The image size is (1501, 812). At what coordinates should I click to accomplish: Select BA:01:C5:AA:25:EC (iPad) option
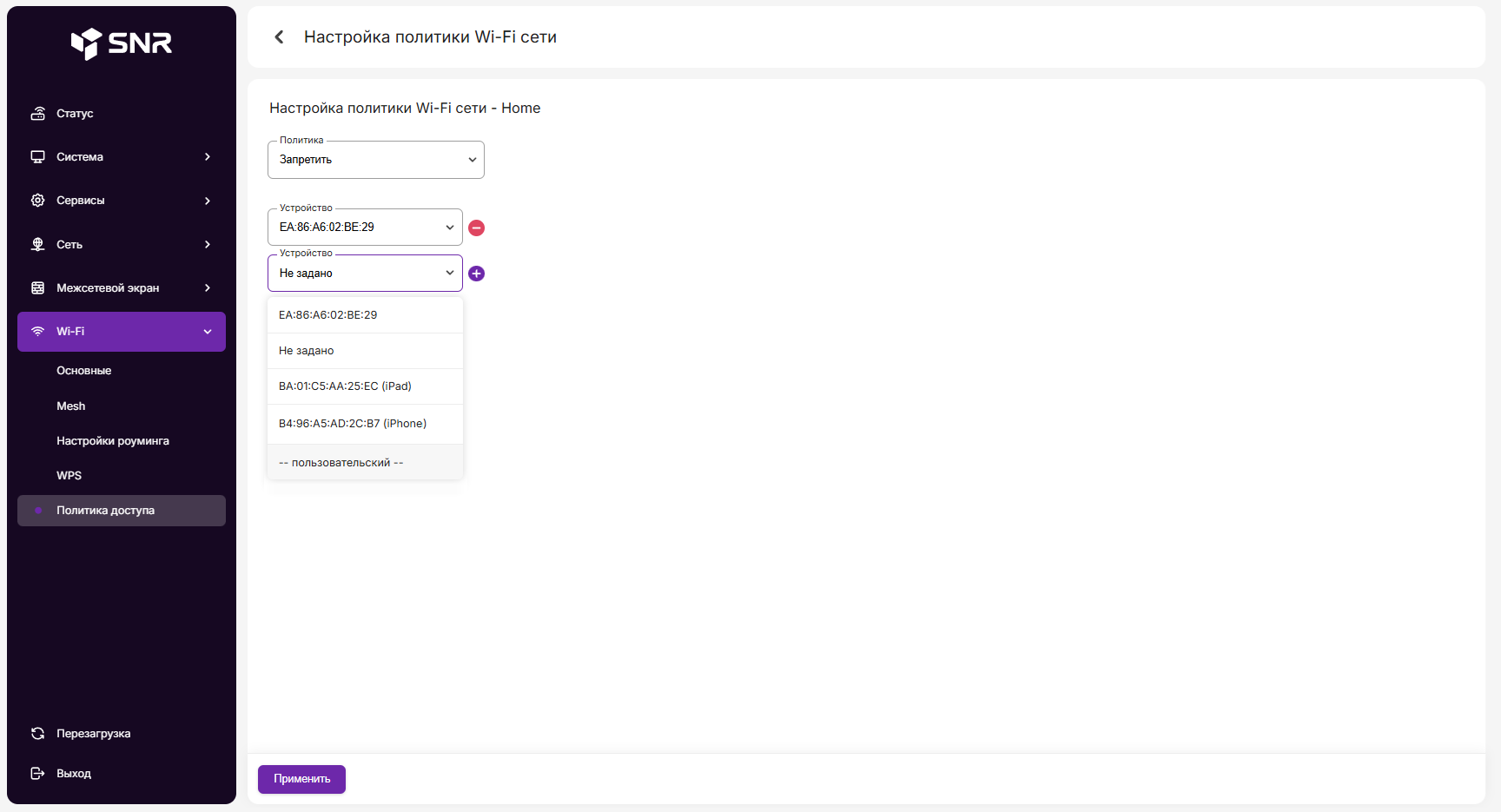click(x=345, y=386)
